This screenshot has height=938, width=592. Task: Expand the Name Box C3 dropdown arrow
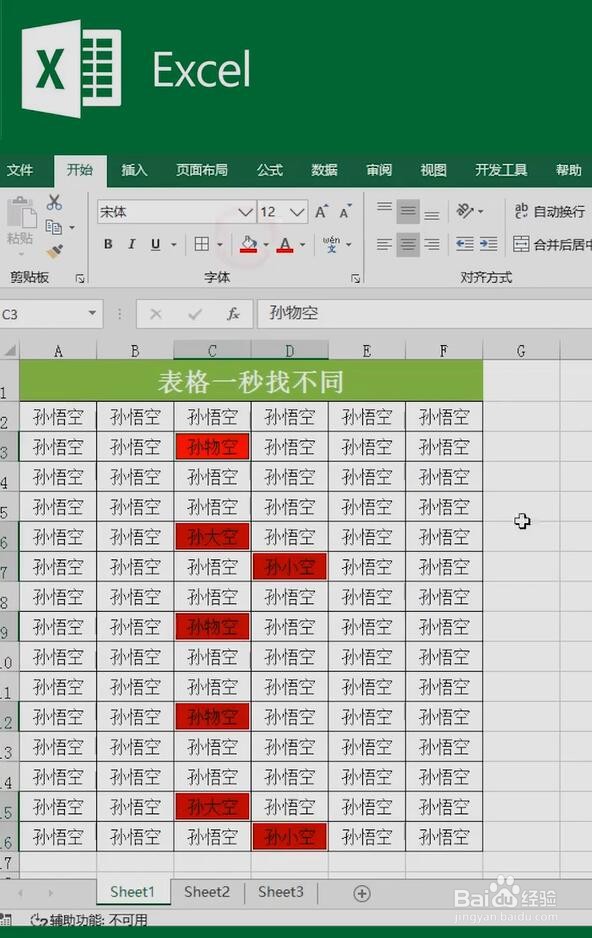tap(92, 313)
